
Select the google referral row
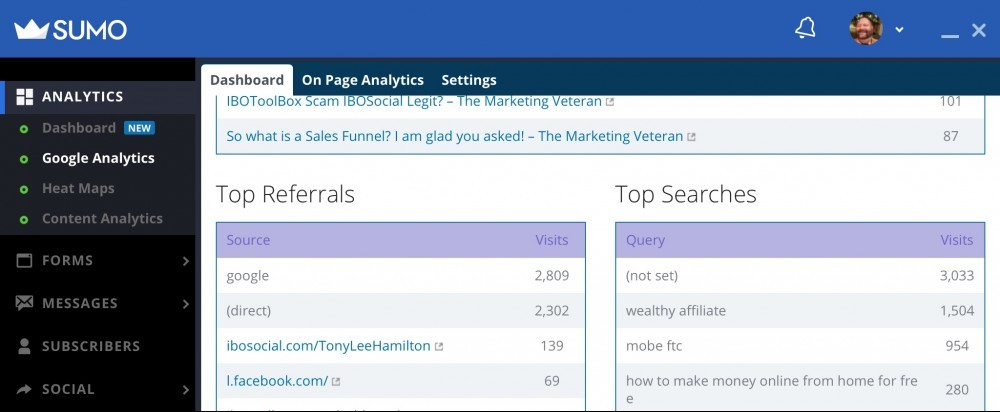pos(401,276)
